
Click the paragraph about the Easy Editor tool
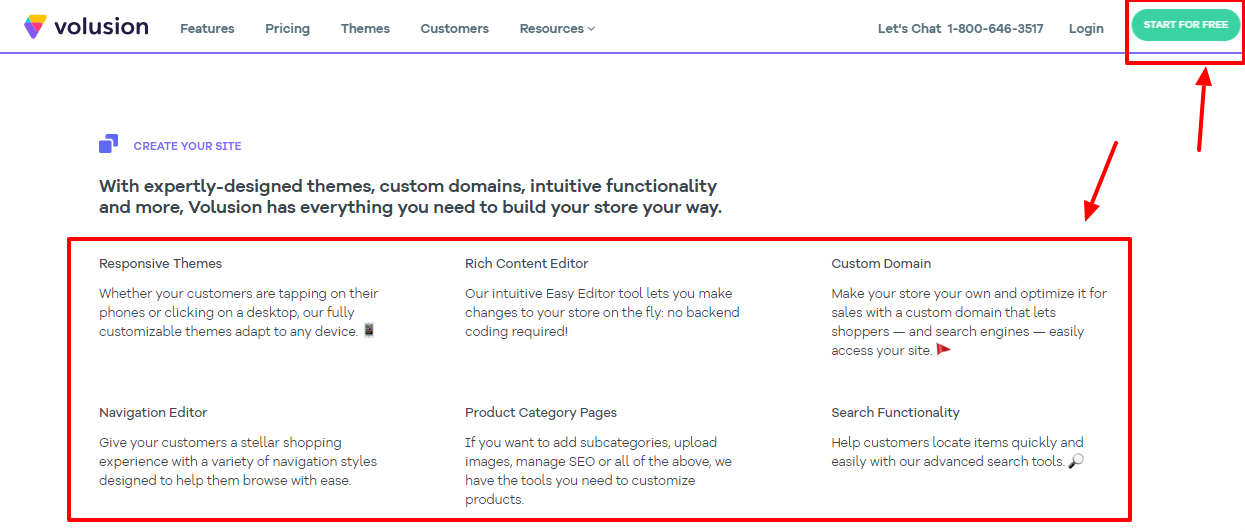click(x=602, y=312)
